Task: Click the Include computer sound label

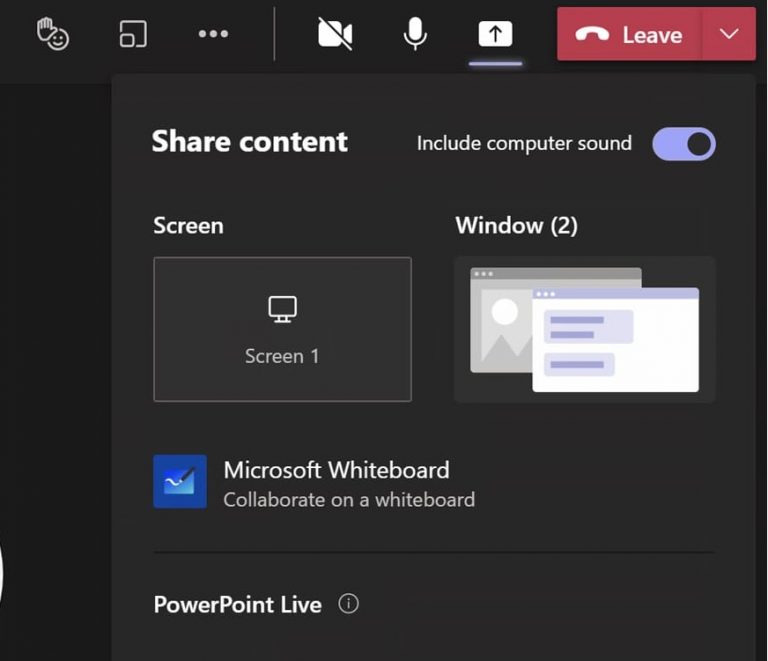Action: [x=525, y=143]
